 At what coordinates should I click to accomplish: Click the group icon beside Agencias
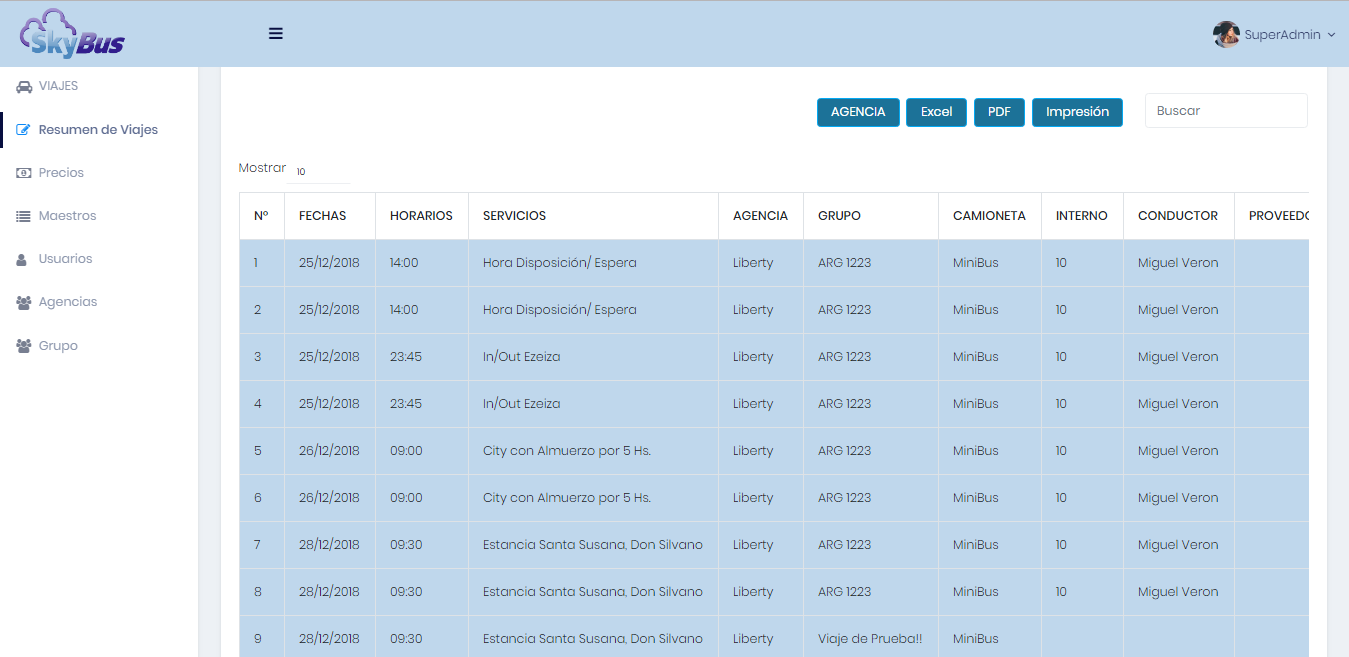[x=24, y=302]
